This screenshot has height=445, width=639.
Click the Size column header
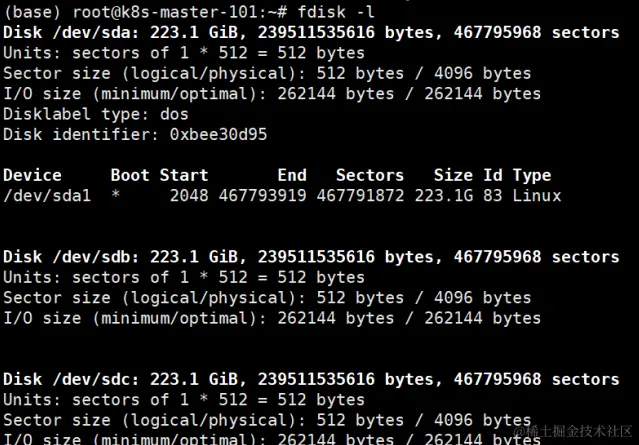point(454,175)
